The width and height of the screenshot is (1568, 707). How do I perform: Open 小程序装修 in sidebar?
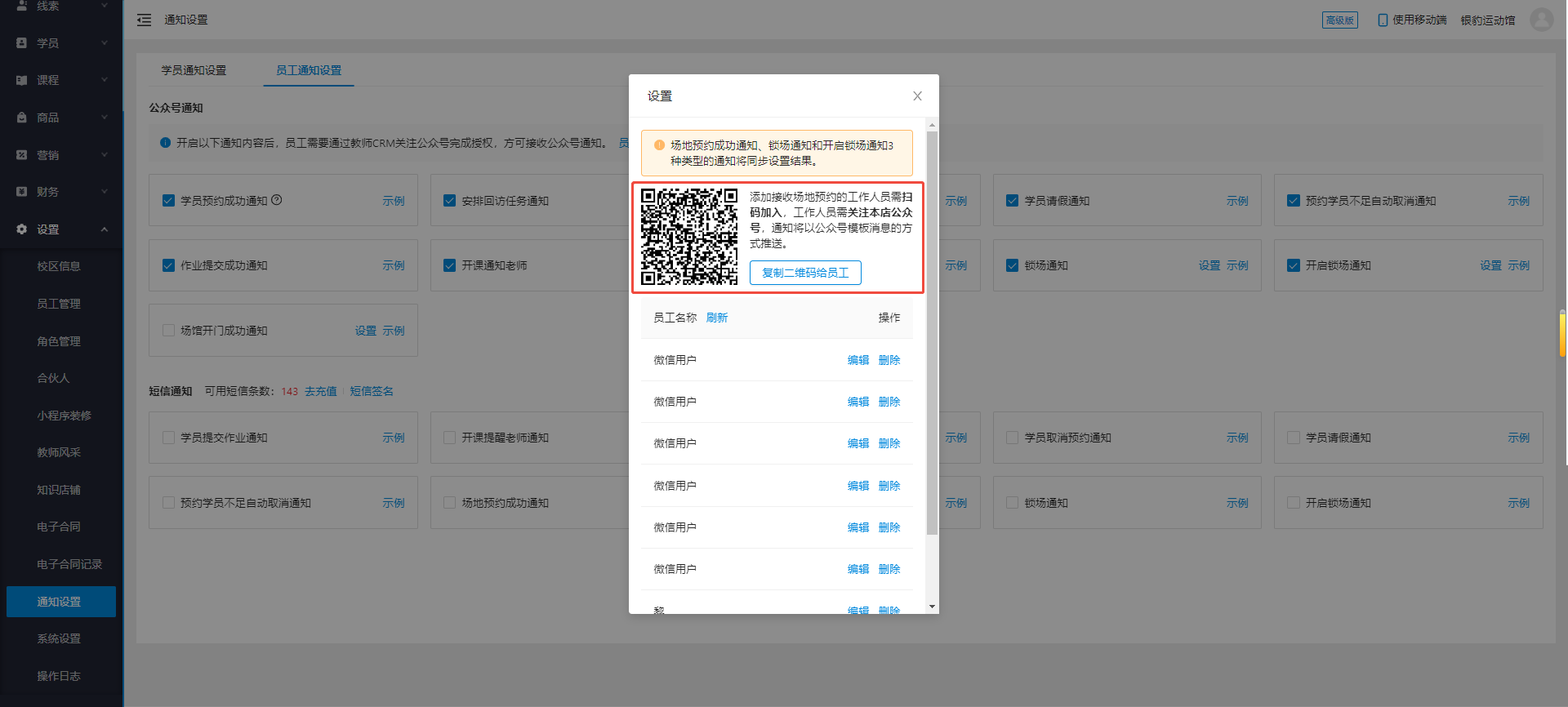coord(64,416)
